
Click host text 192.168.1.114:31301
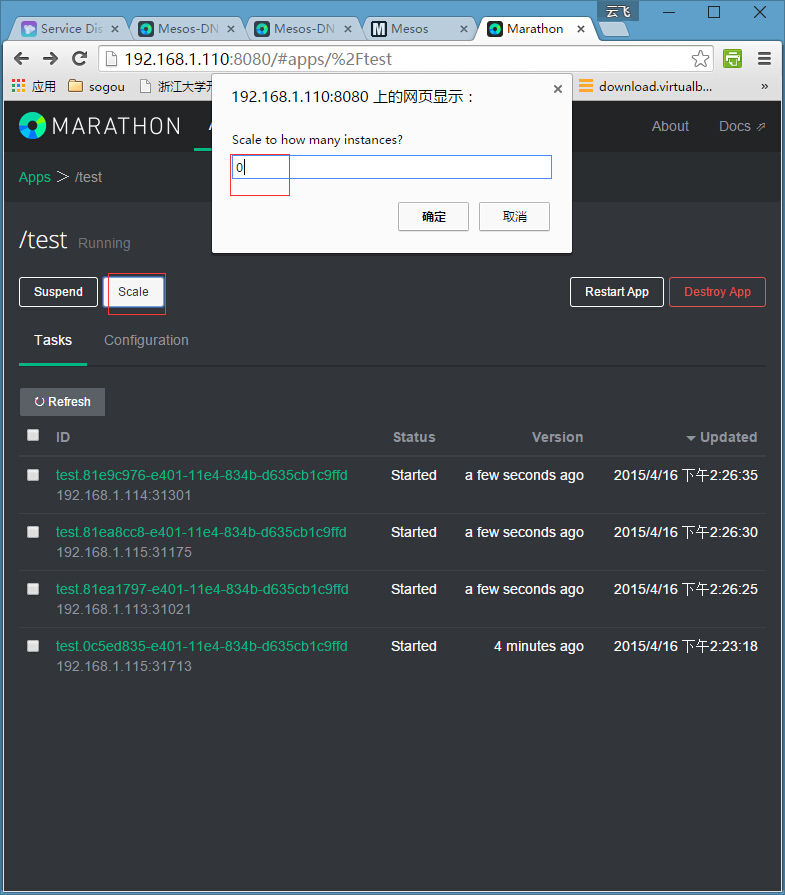click(124, 495)
